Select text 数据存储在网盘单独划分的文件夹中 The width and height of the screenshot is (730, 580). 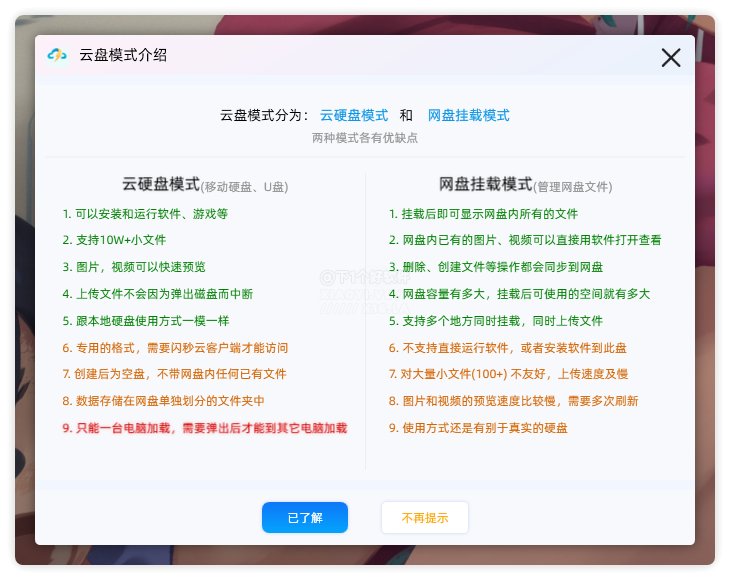(x=170, y=401)
